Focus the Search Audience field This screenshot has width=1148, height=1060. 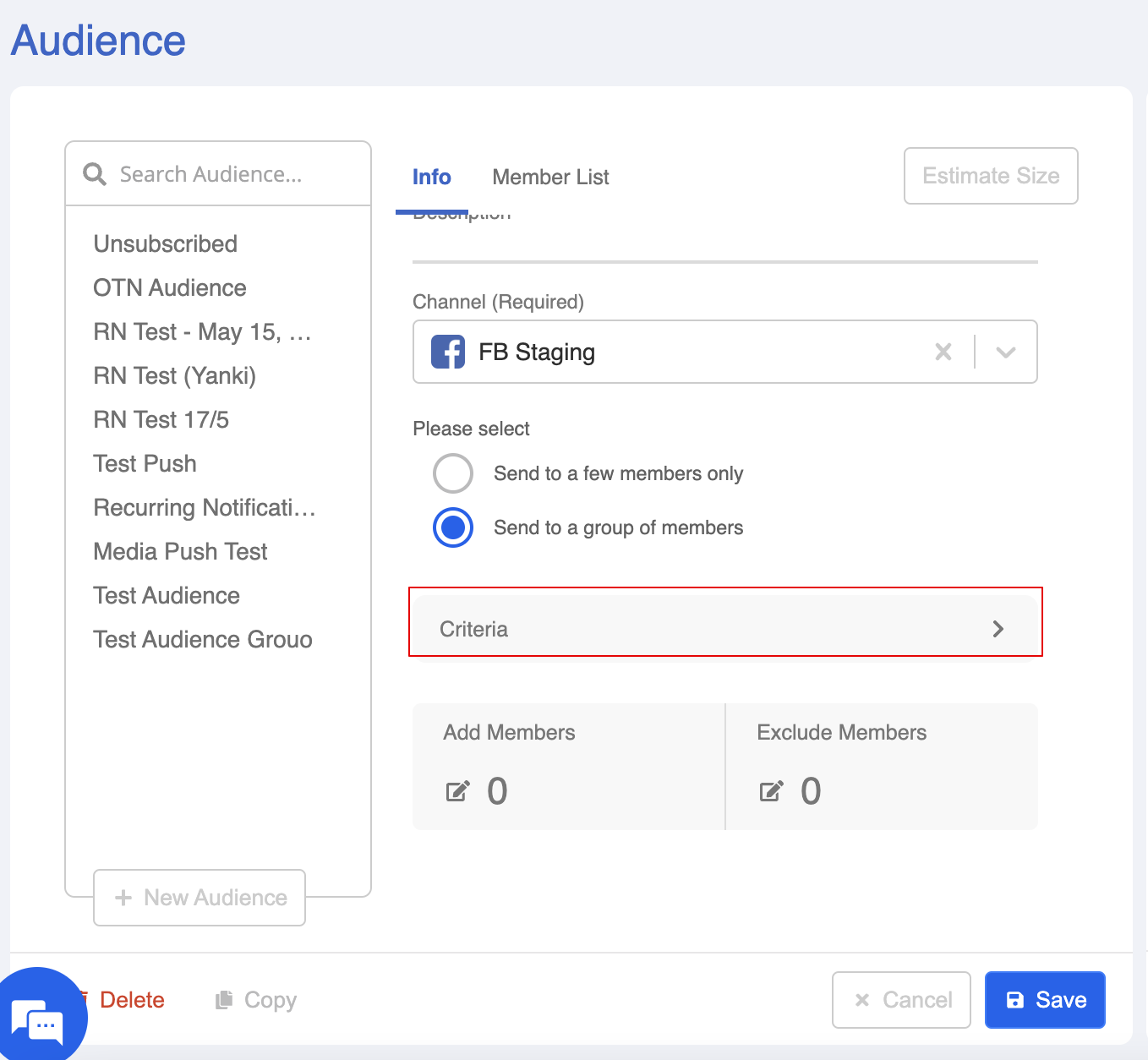[218, 174]
